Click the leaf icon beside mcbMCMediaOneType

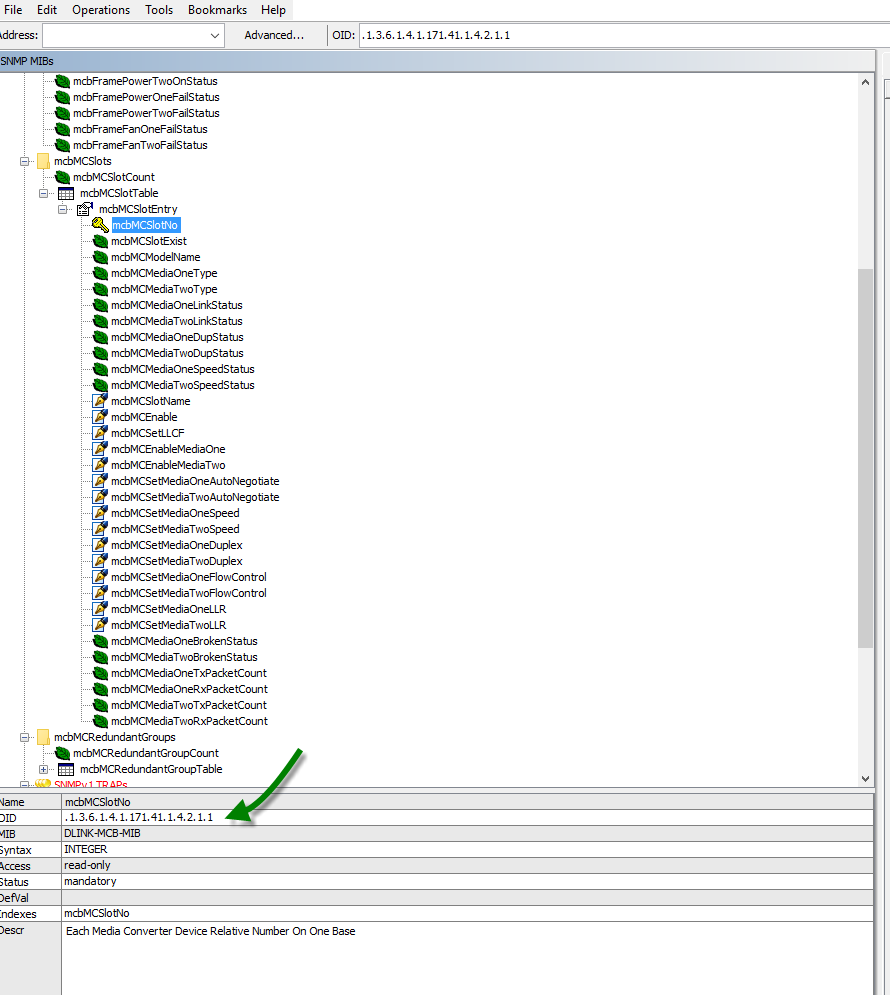[x=100, y=273]
